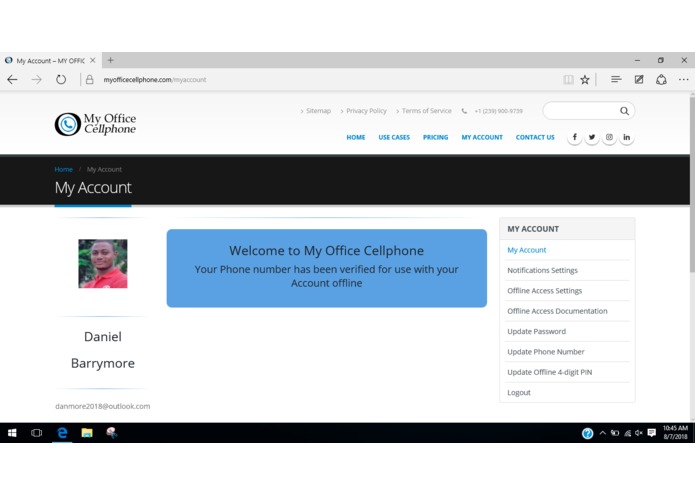The height and width of the screenshot is (494, 695).
Task: Open Update Password in sidebar
Action: (x=536, y=331)
